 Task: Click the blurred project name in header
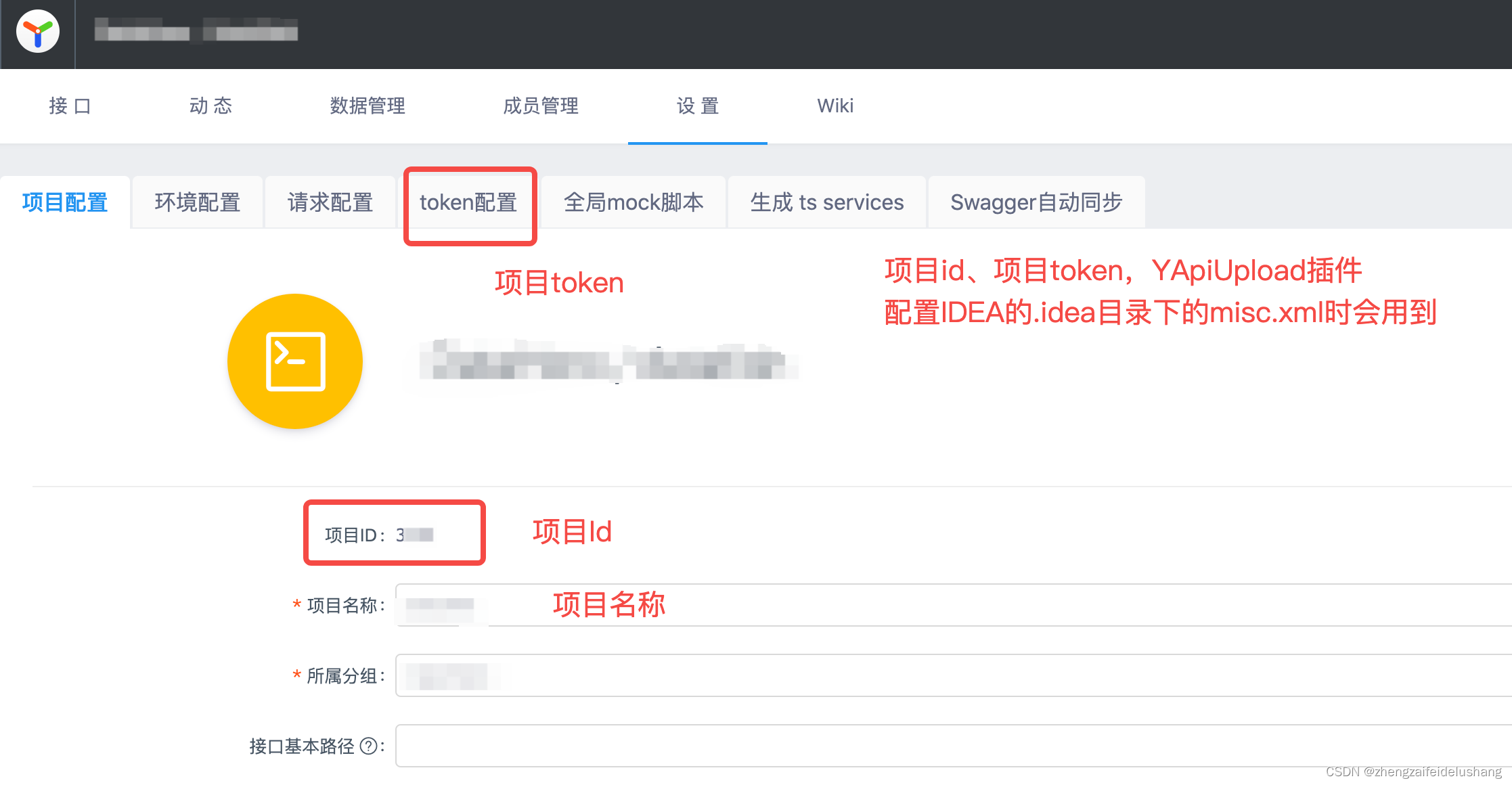[x=196, y=30]
